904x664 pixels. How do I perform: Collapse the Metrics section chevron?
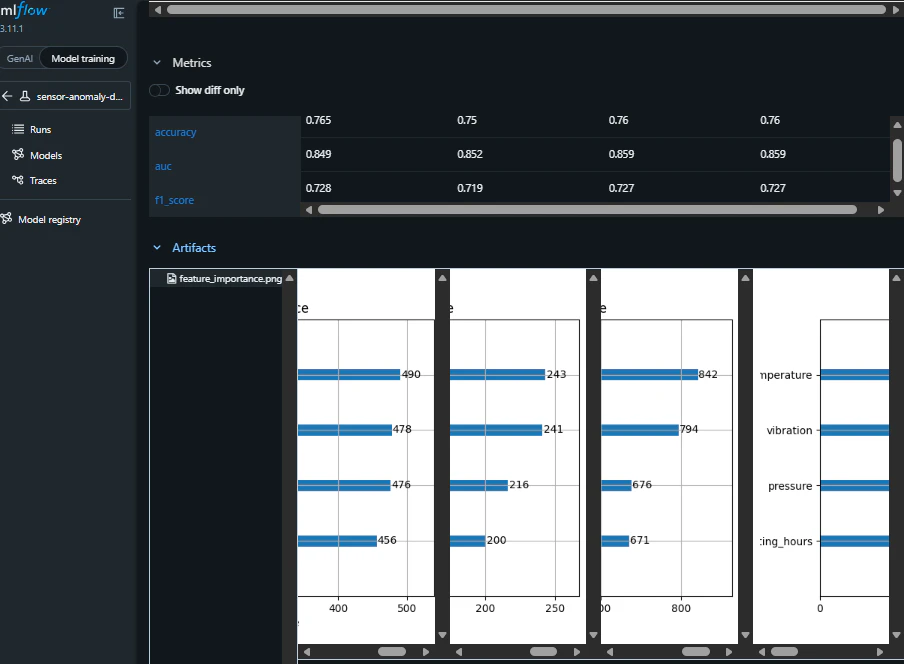click(157, 63)
